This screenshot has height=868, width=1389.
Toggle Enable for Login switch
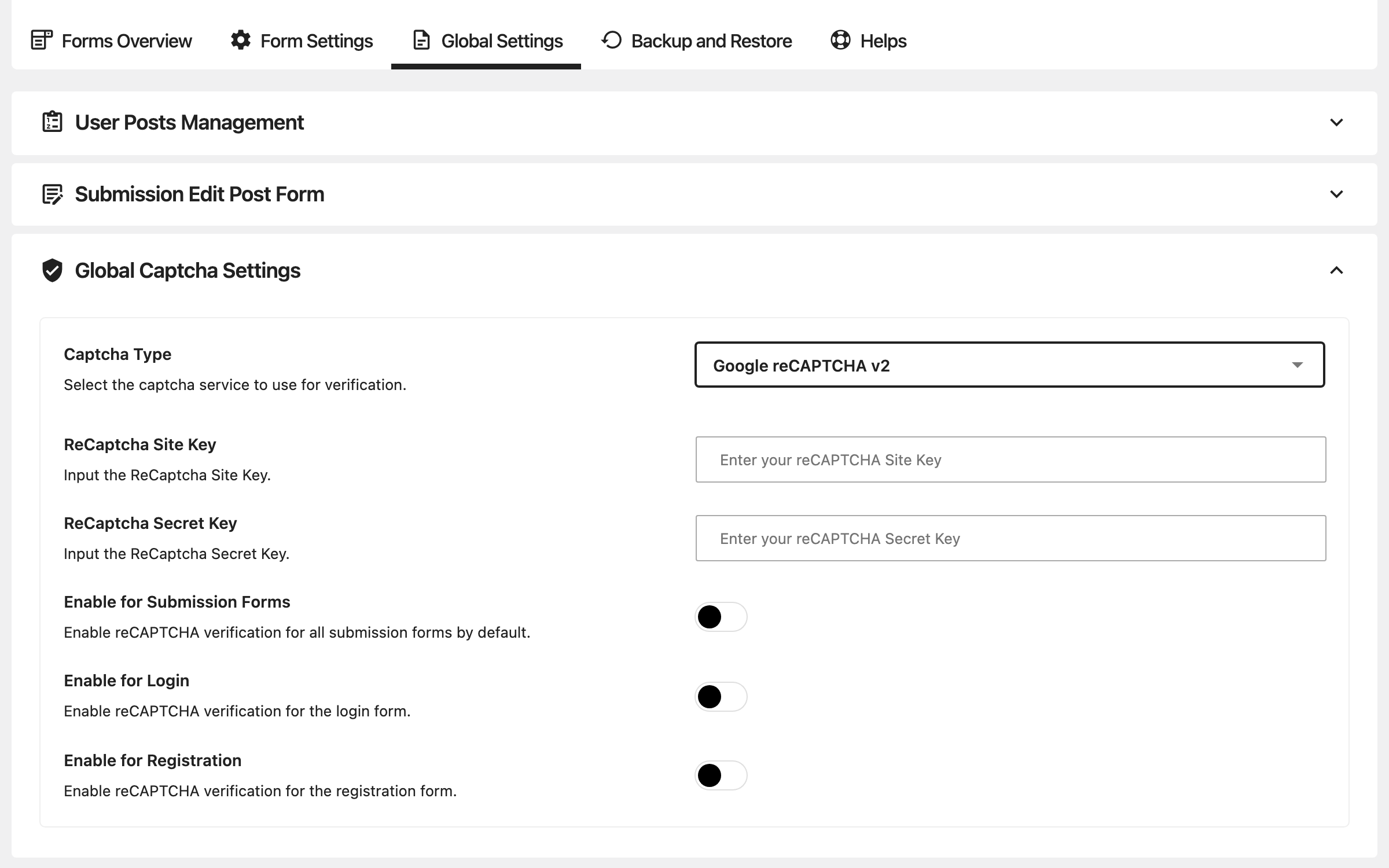721,697
